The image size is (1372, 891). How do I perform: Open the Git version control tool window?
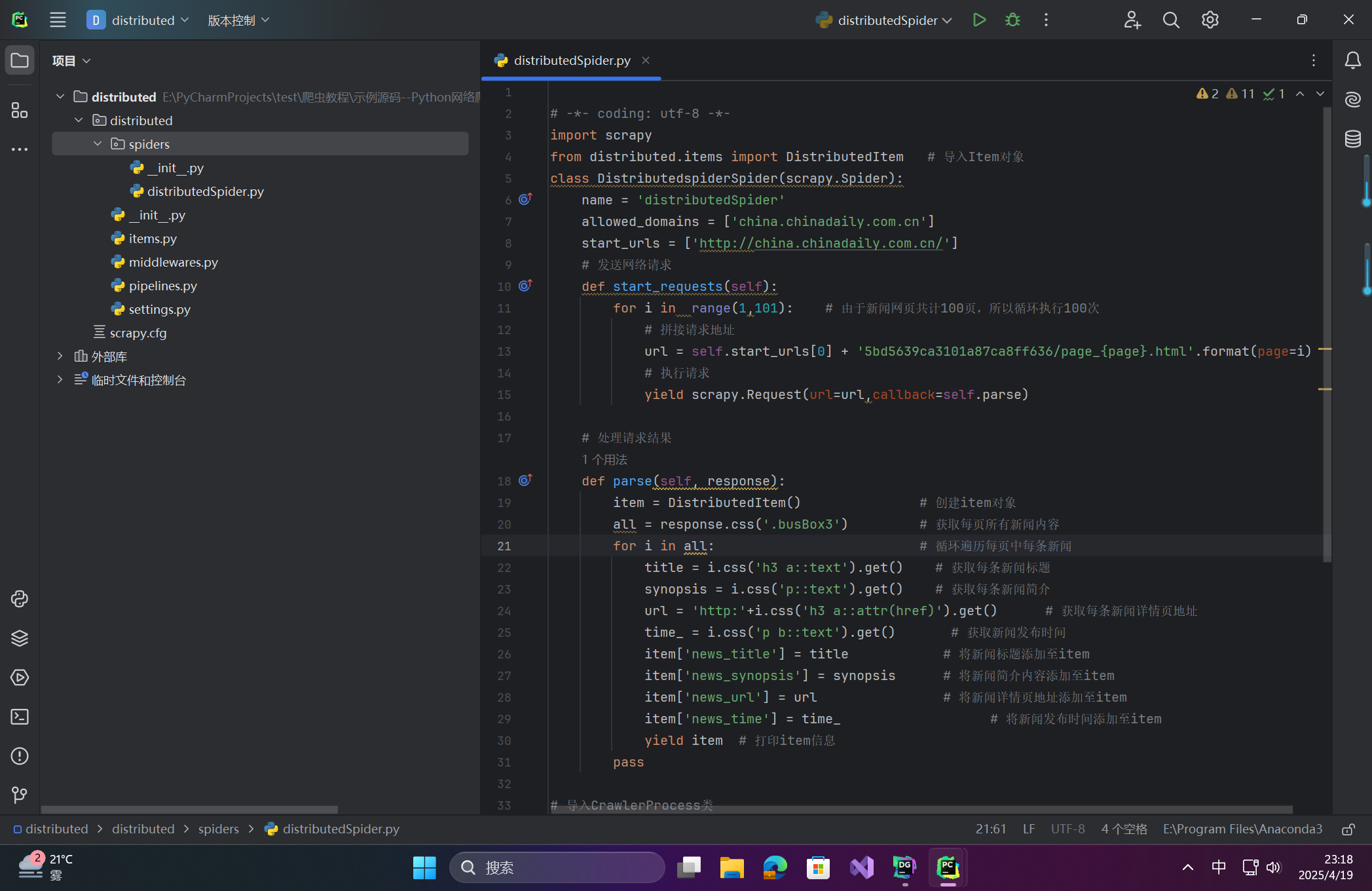pyautogui.click(x=20, y=795)
